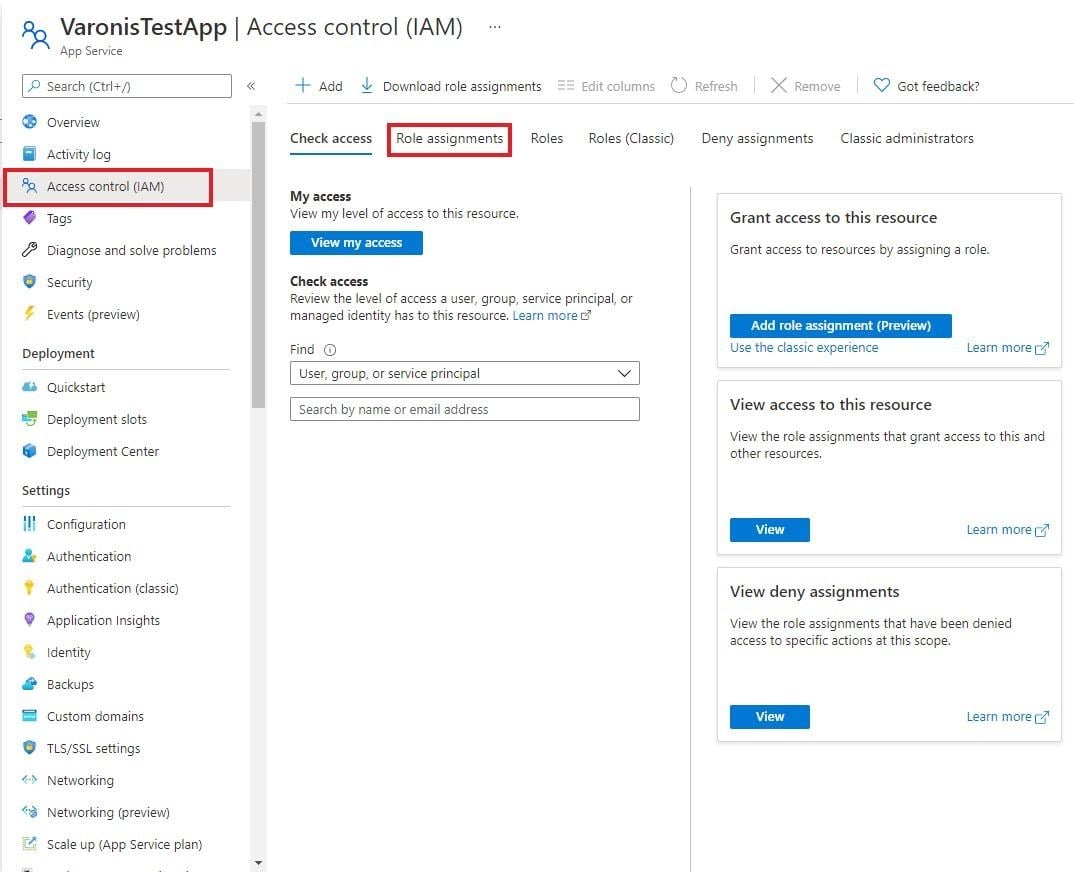Open the Roles tab
The height and width of the screenshot is (872, 1074).
pos(547,138)
